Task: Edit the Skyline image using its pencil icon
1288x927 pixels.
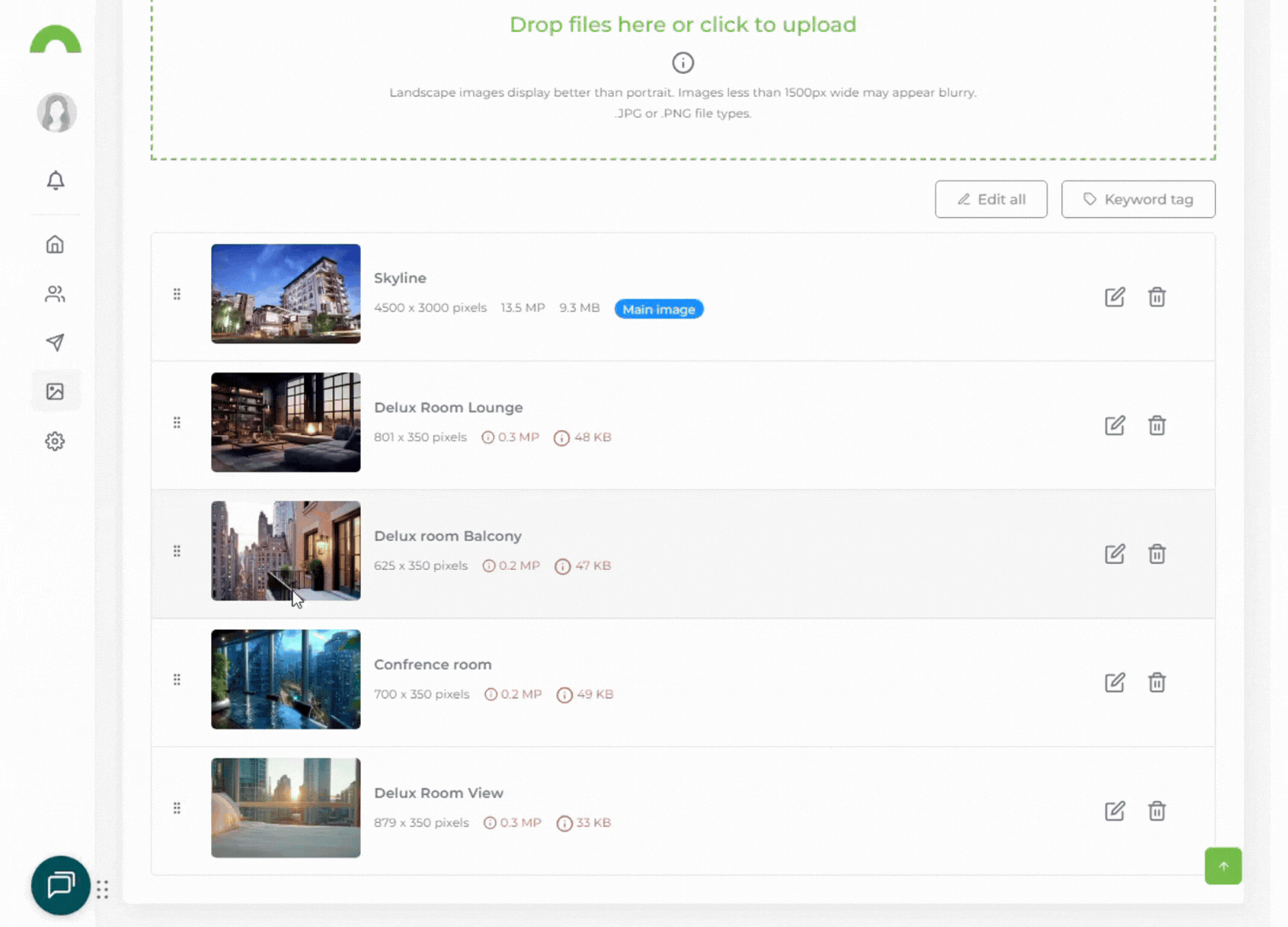Action: (x=1115, y=297)
